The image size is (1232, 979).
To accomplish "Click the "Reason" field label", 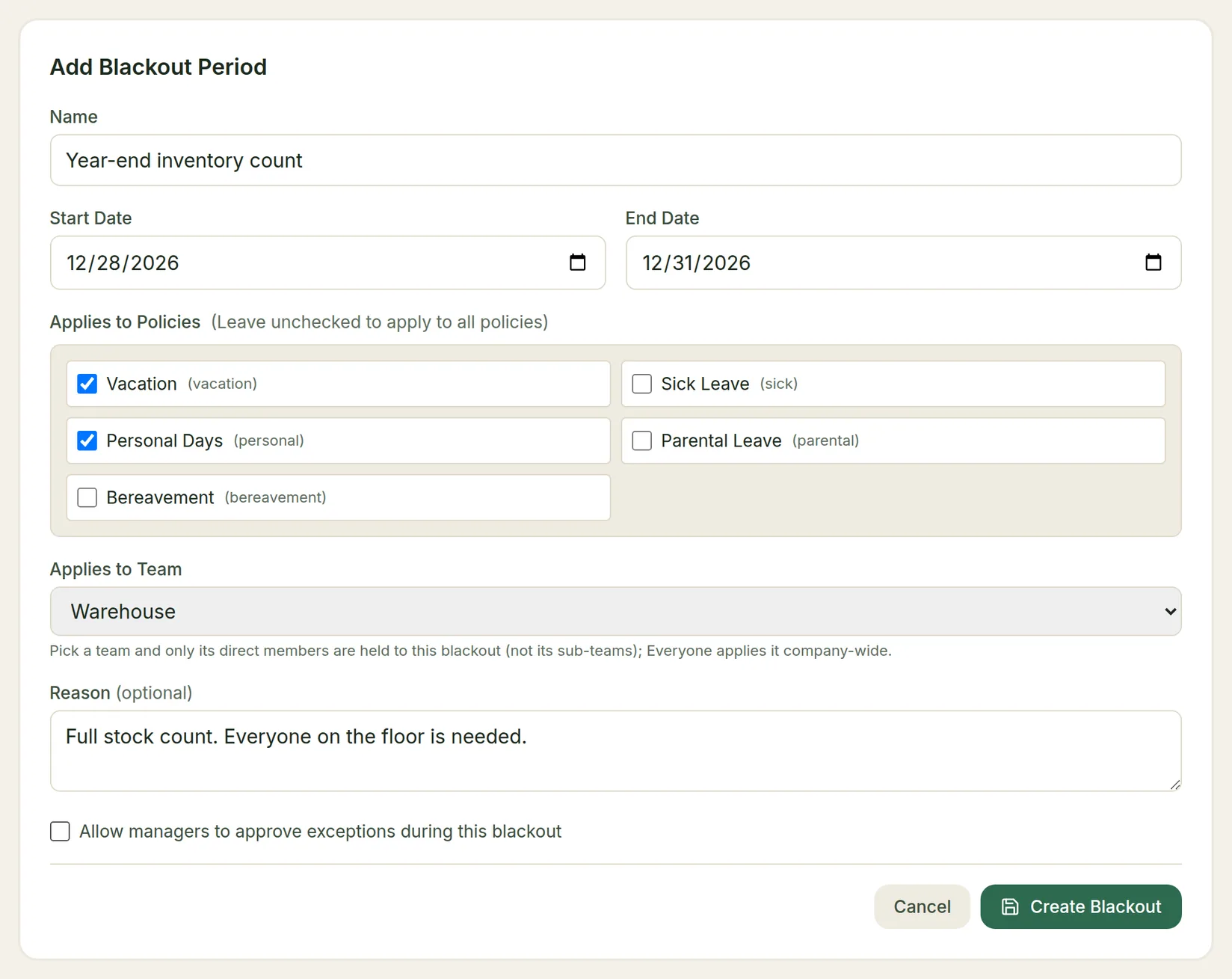I will (80, 693).
